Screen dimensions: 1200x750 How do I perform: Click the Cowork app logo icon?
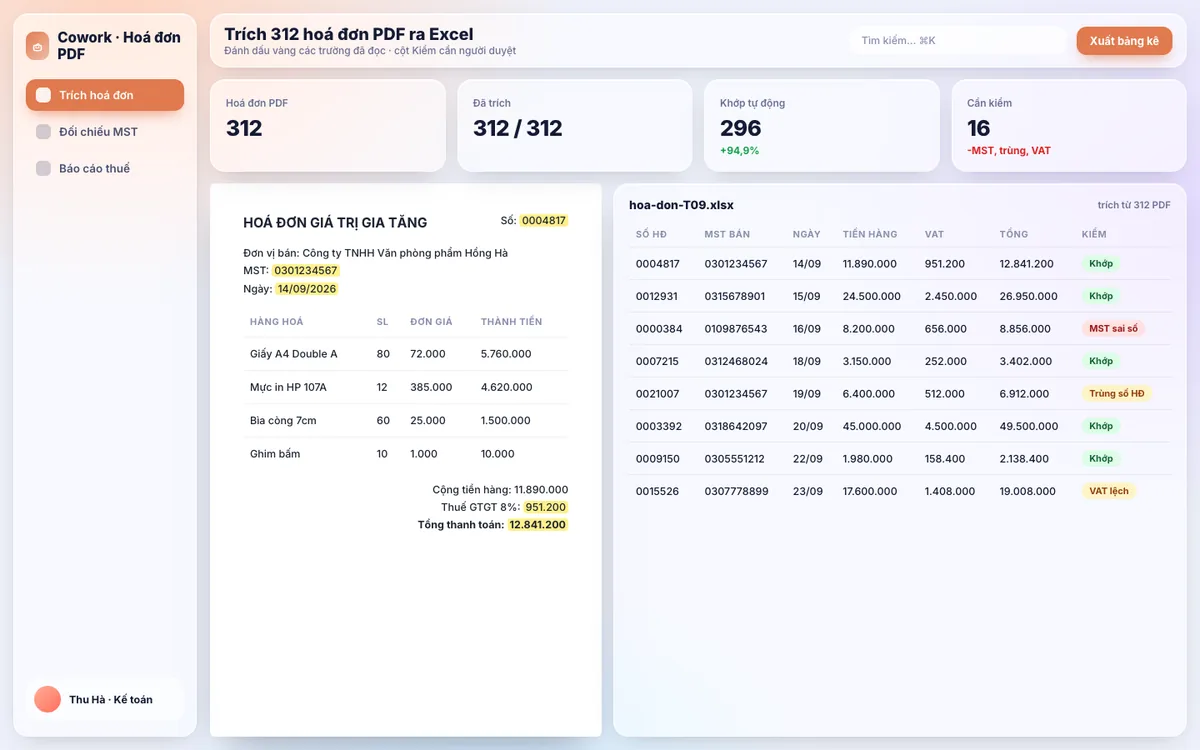(x=38, y=45)
